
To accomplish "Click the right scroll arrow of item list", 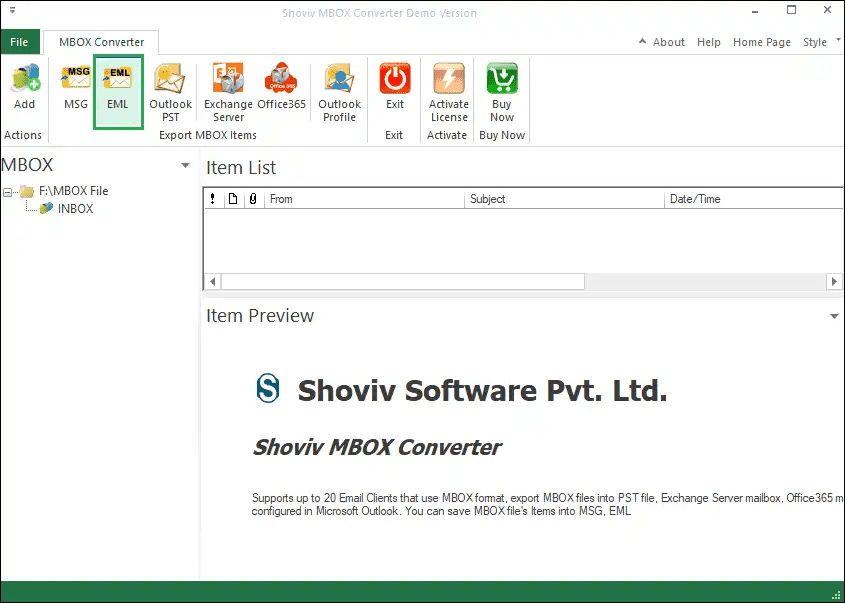I will coord(834,281).
